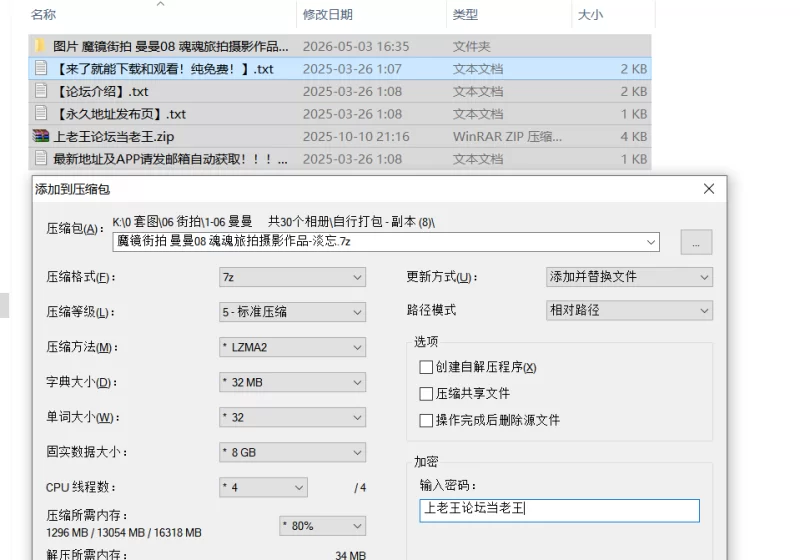Screen dimensions: 800x560
Task: Sort files by the 修改日期 column header
Action: [328, 14]
